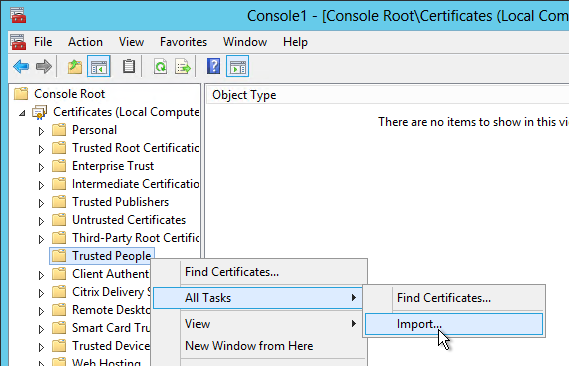Expand the Third-Party Root Certification arrow
This screenshot has height=366, width=569.
pos(41,239)
